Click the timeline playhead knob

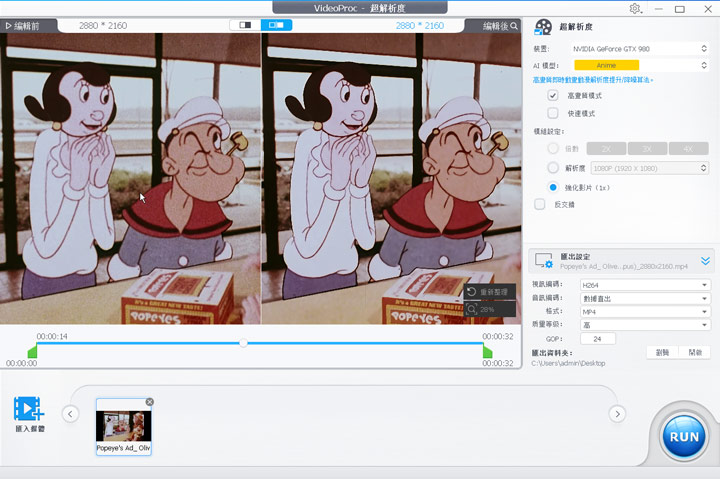pos(243,343)
